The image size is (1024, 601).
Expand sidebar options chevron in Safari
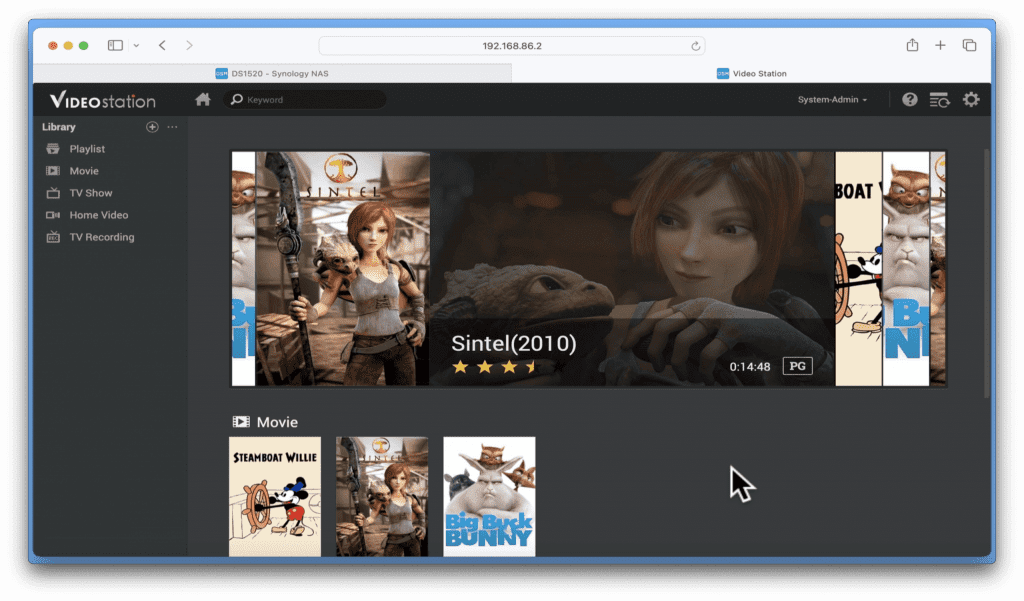[136, 46]
